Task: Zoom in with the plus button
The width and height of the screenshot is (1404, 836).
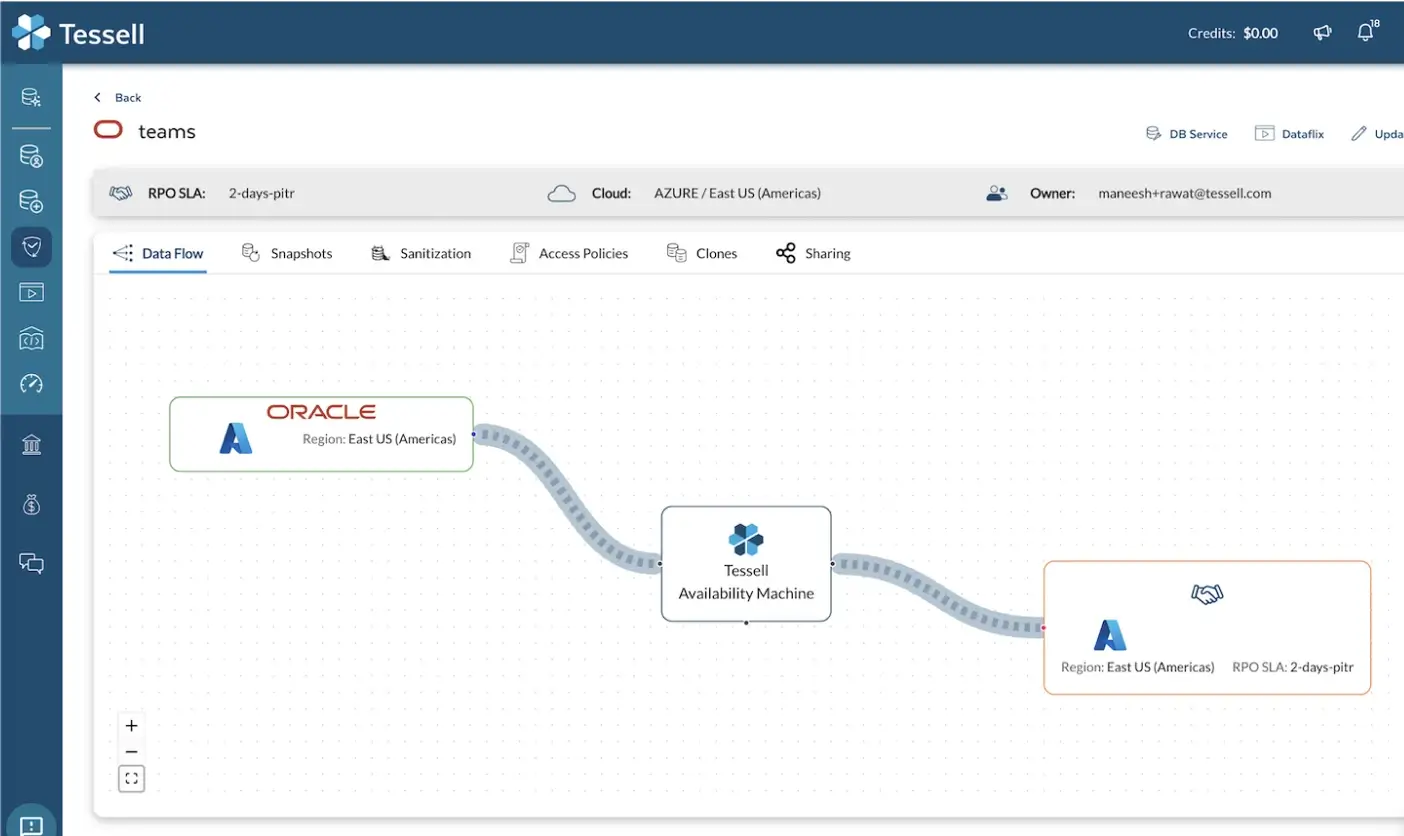Action: click(x=131, y=726)
